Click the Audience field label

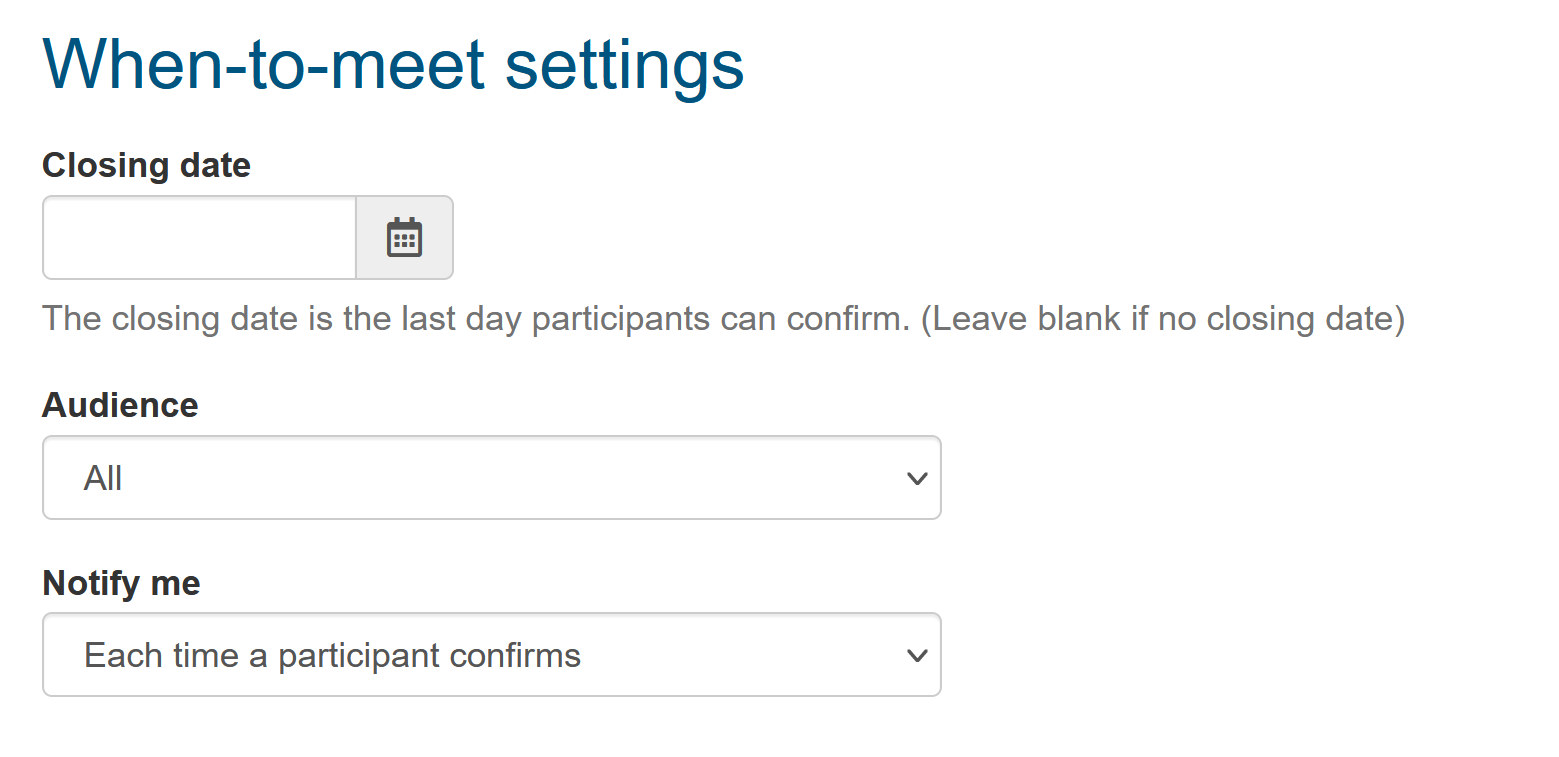[120, 405]
